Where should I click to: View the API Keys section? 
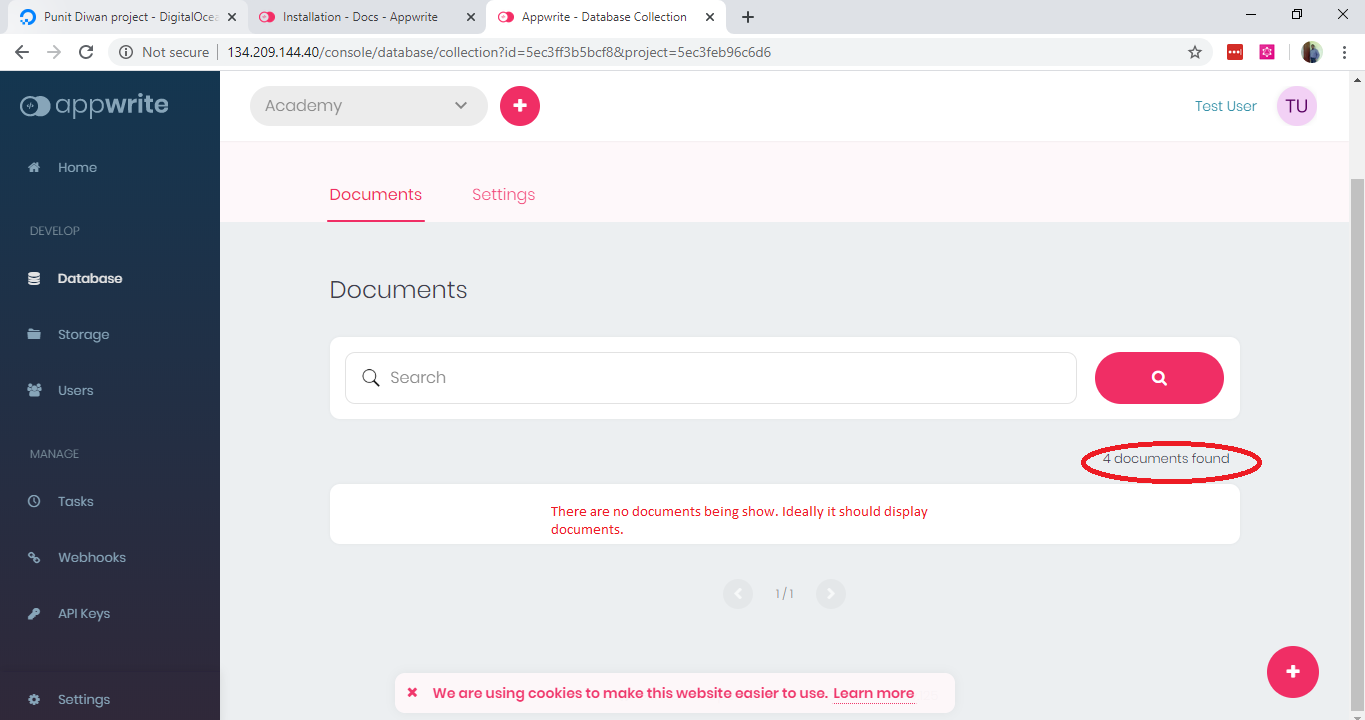tap(82, 613)
